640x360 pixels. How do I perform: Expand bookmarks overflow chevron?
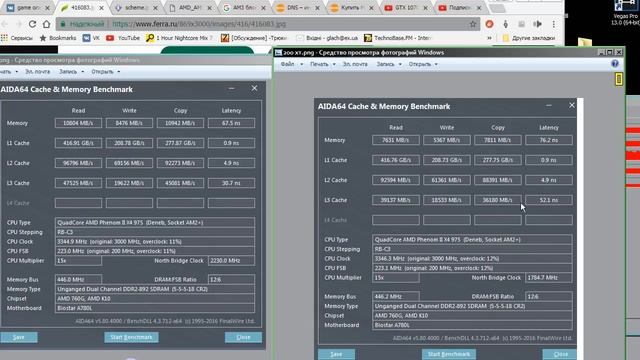click(489, 38)
